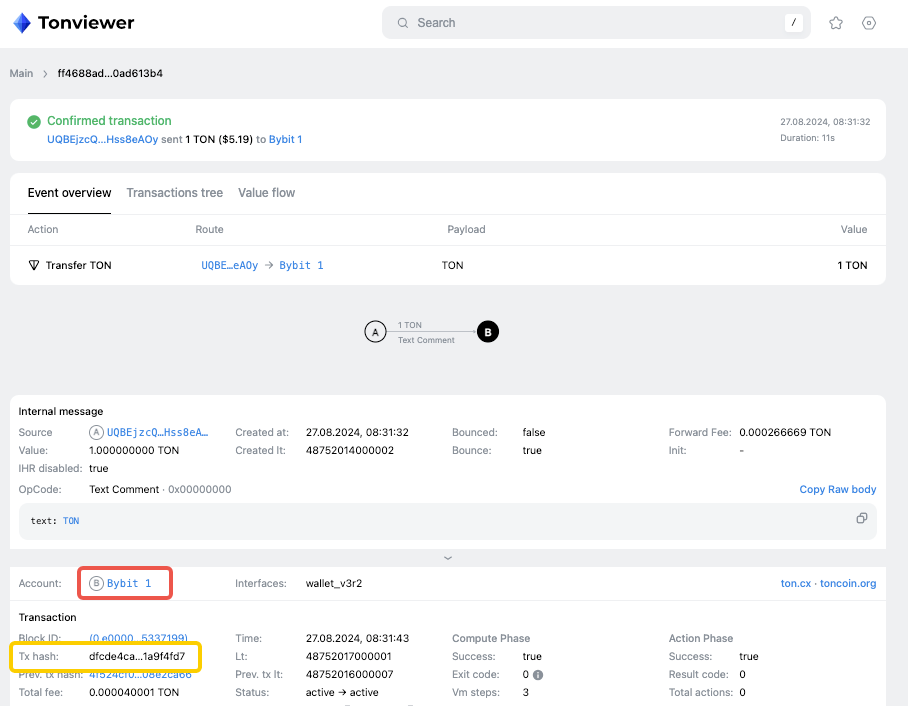
Task: Open the settings icon in header
Action: (869, 23)
